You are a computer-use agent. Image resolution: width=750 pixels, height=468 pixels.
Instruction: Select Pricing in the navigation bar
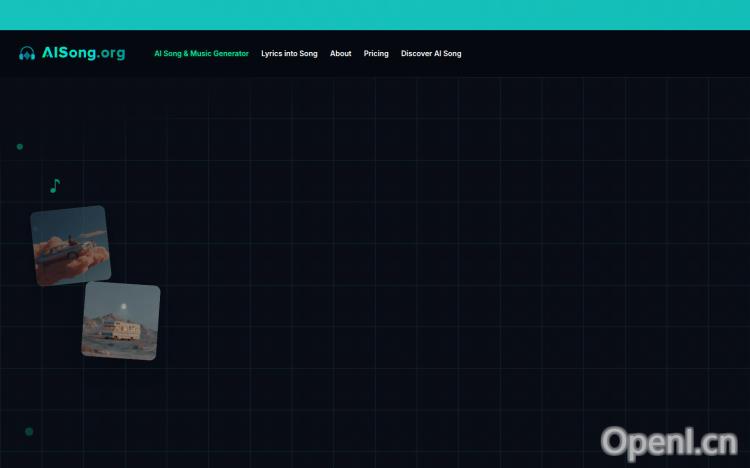point(376,54)
